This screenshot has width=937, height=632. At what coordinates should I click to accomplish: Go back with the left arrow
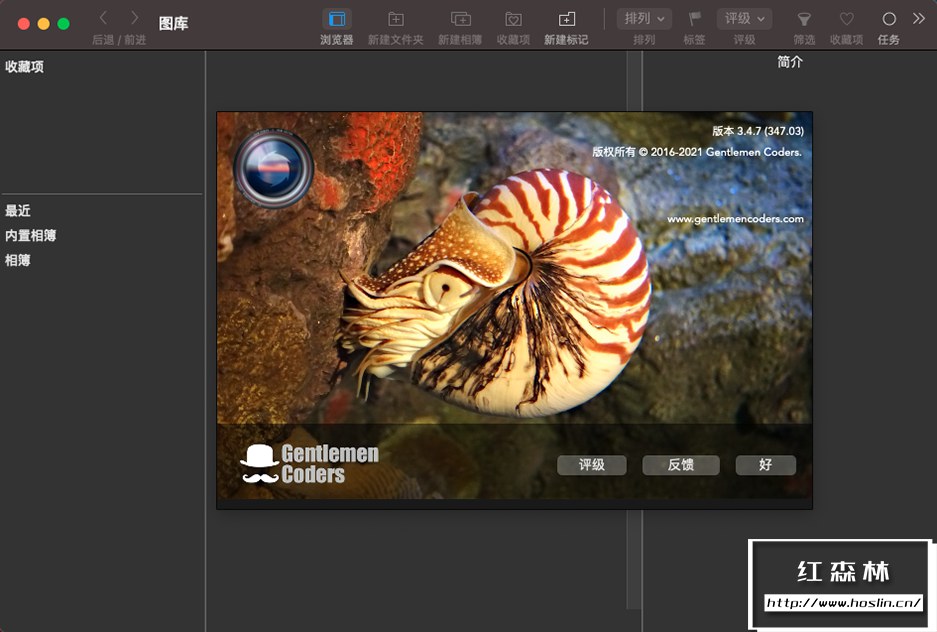103,18
